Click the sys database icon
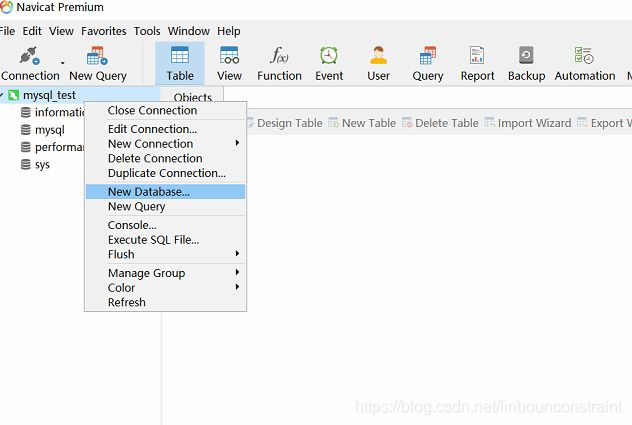 (x=25, y=165)
